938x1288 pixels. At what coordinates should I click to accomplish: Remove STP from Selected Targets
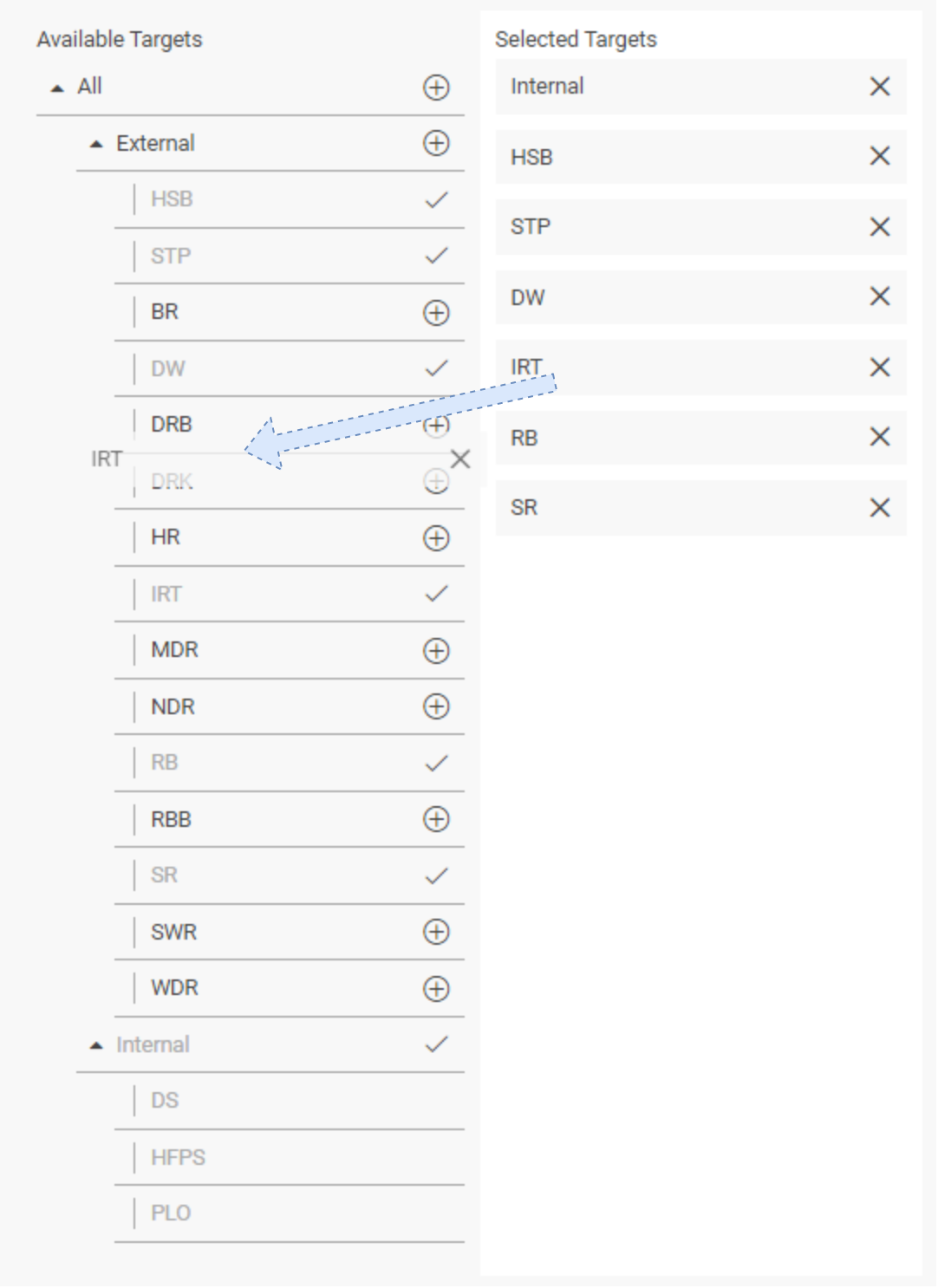point(879,226)
